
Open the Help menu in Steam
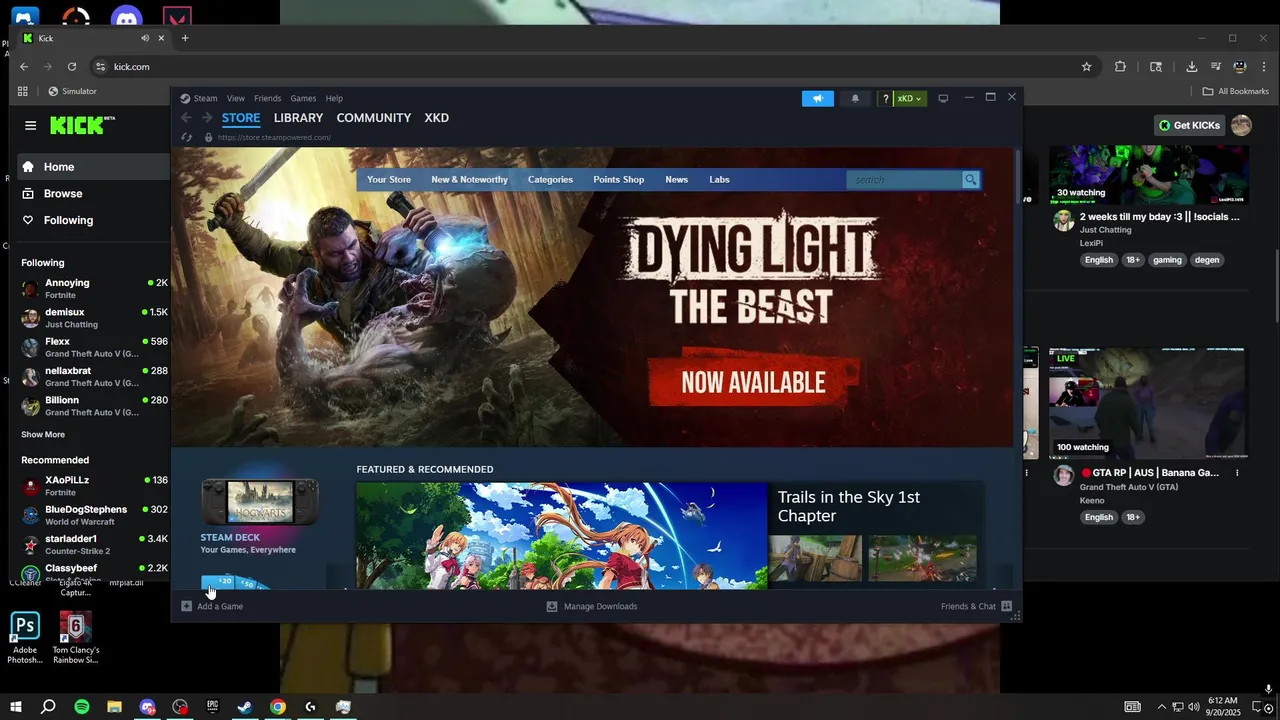(x=334, y=98)
